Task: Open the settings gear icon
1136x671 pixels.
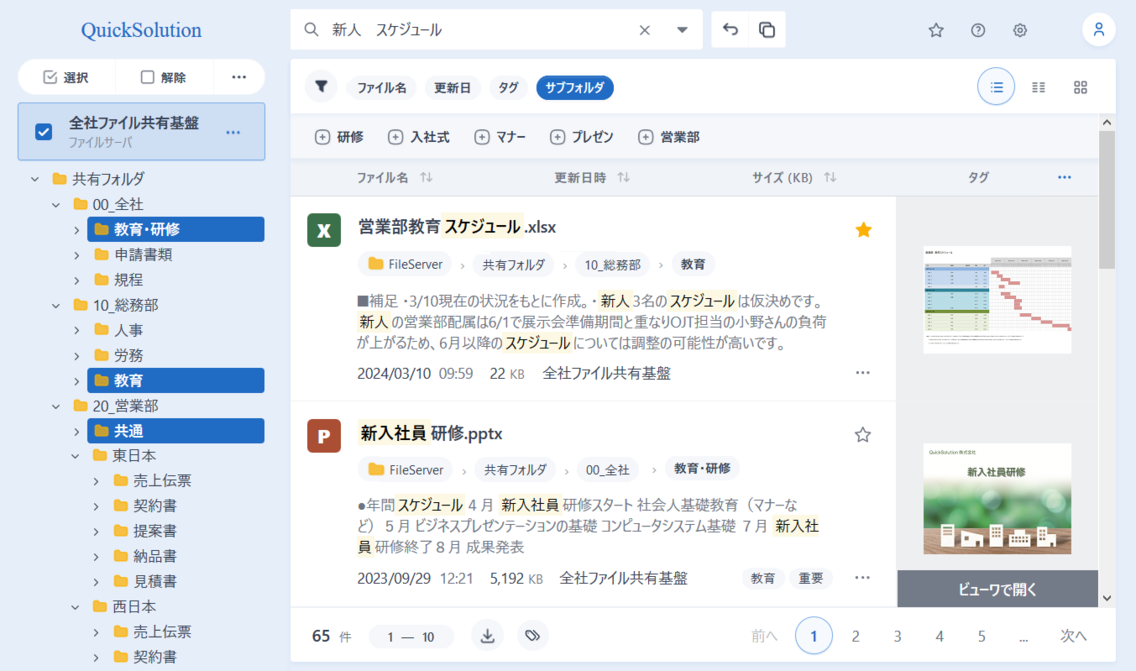Action: pos(1019,30)
